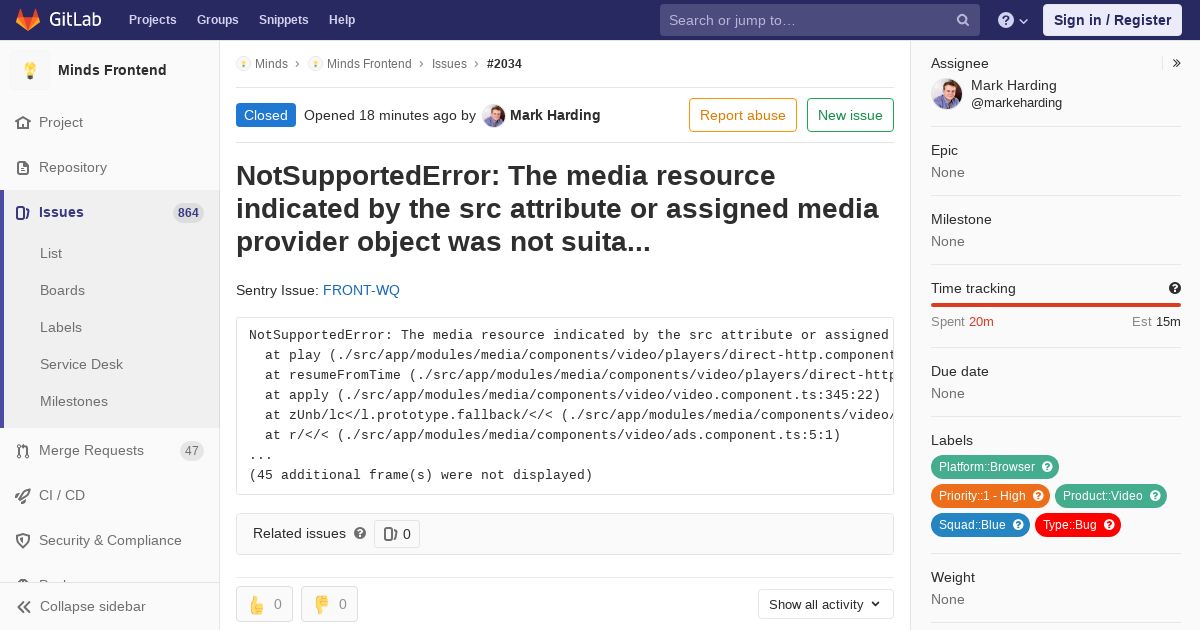The height and width of the screenshot is (630, 1200).
Task: Open the Help question mark menu
Action: click(x=1013, y=20)
